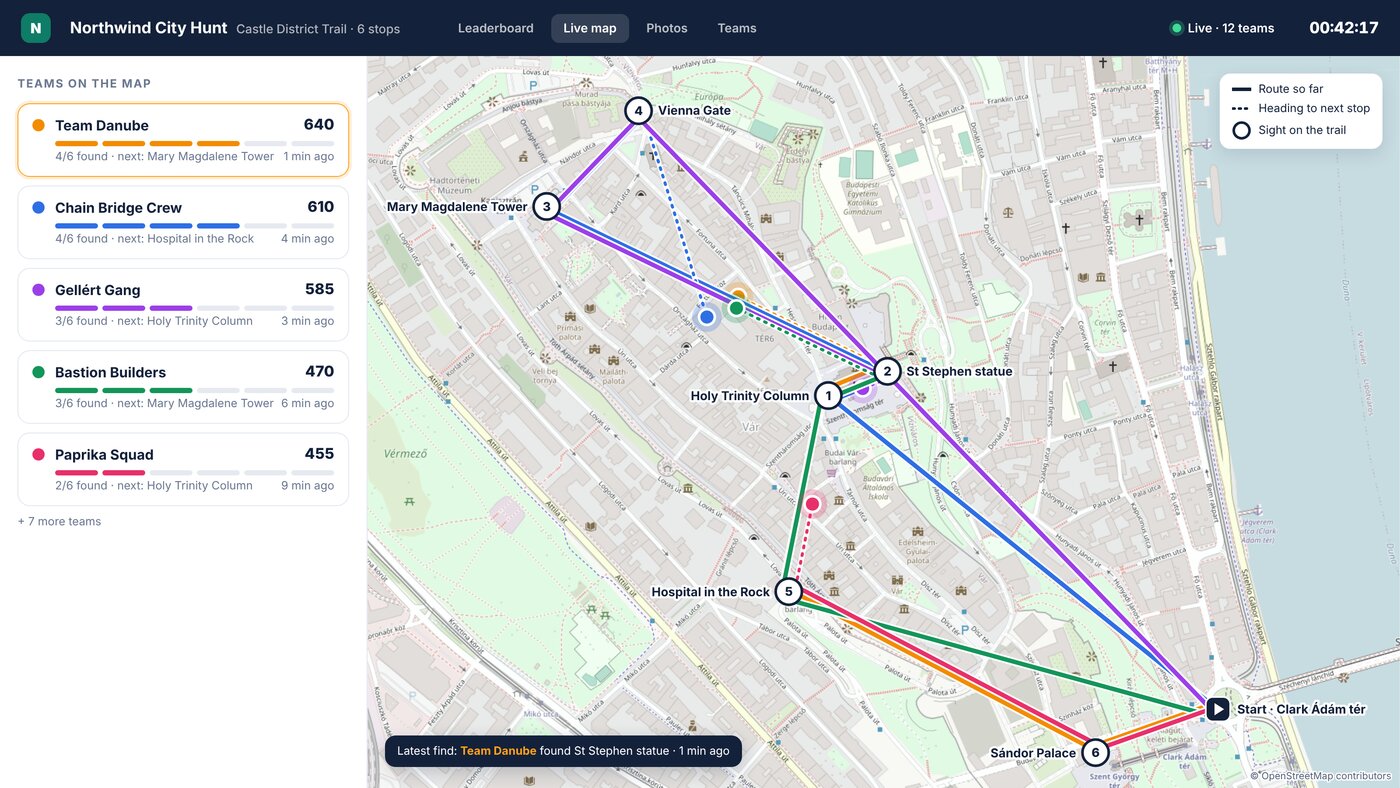Click the green Northwind N logo

coord(35,28)
